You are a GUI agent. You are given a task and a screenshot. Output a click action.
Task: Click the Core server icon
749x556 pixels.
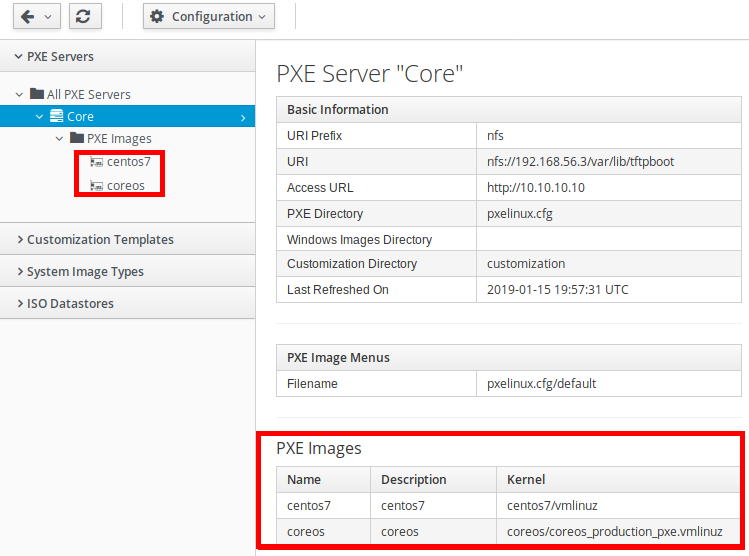pyautogui.click(x=56, y=116)
